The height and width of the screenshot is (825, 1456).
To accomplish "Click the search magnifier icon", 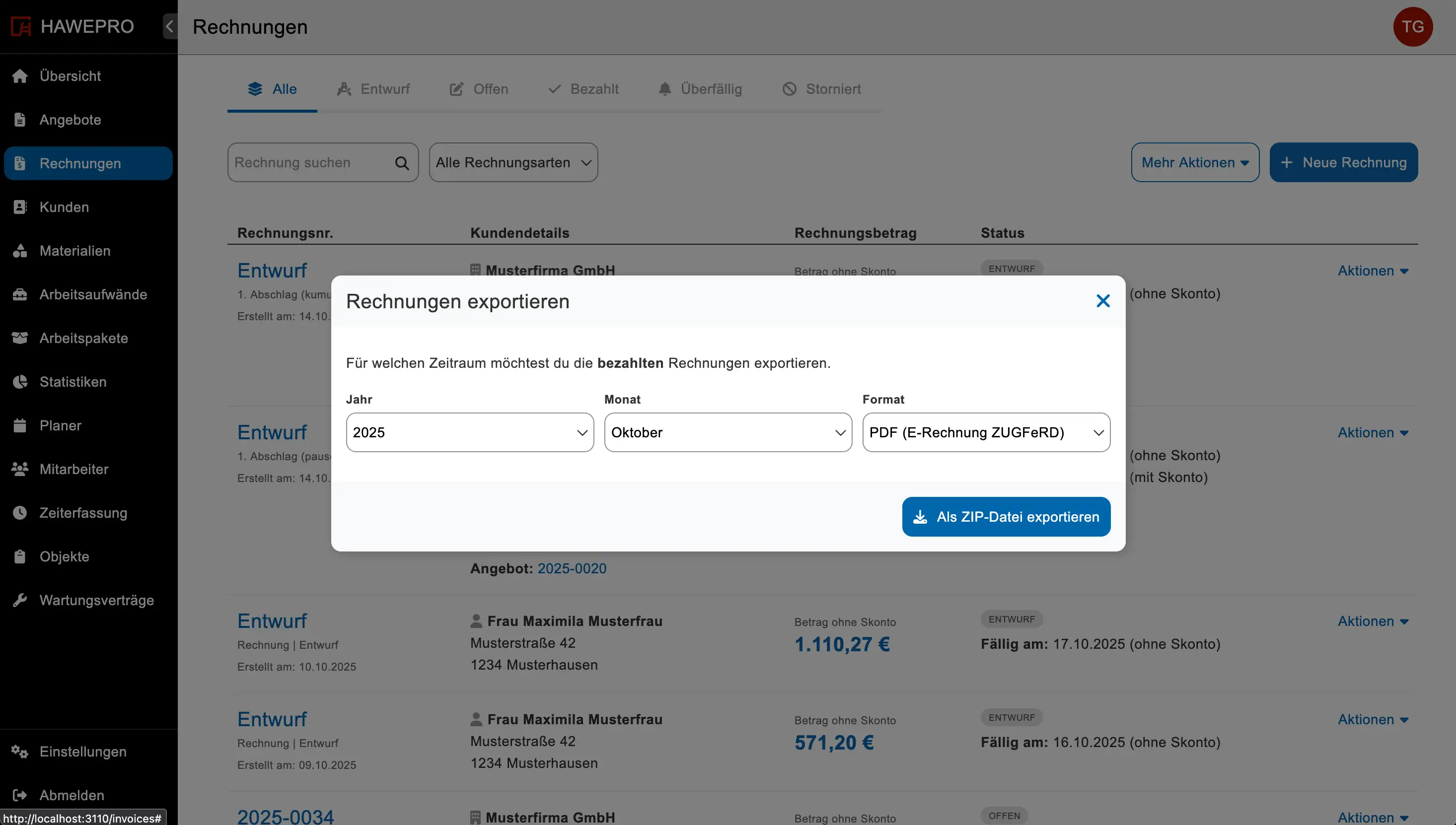I will pos(402,163).
